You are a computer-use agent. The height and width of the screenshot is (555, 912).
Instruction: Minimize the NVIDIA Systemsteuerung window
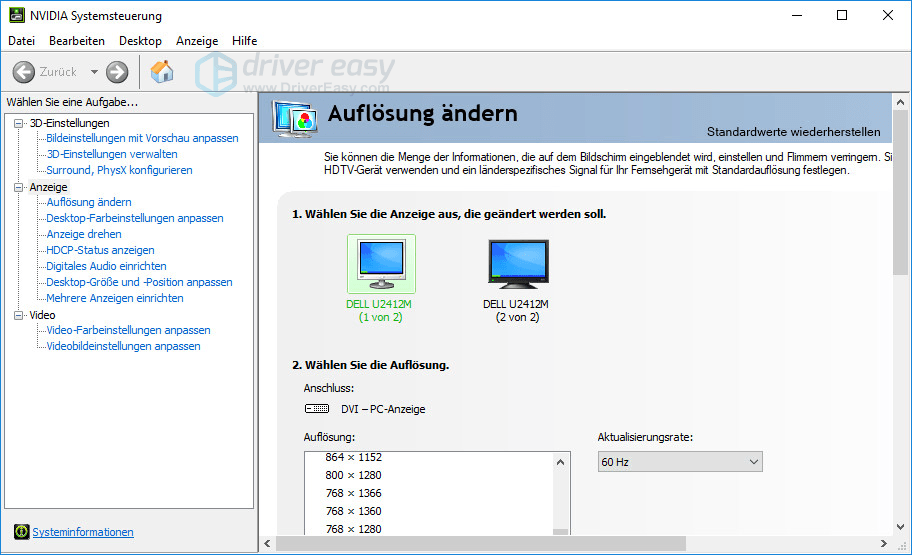click(797, 16)
